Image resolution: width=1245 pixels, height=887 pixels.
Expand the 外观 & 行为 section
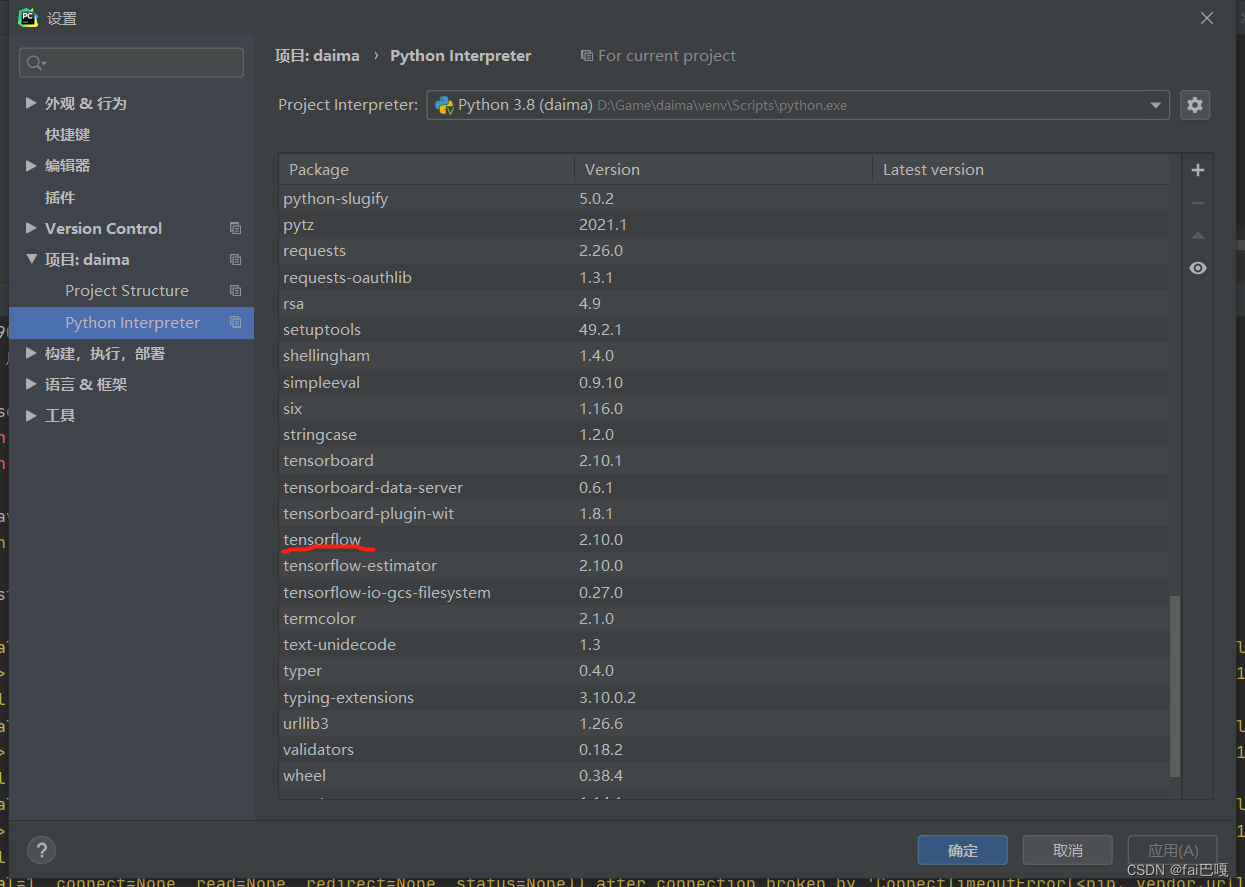coord(32,103)
